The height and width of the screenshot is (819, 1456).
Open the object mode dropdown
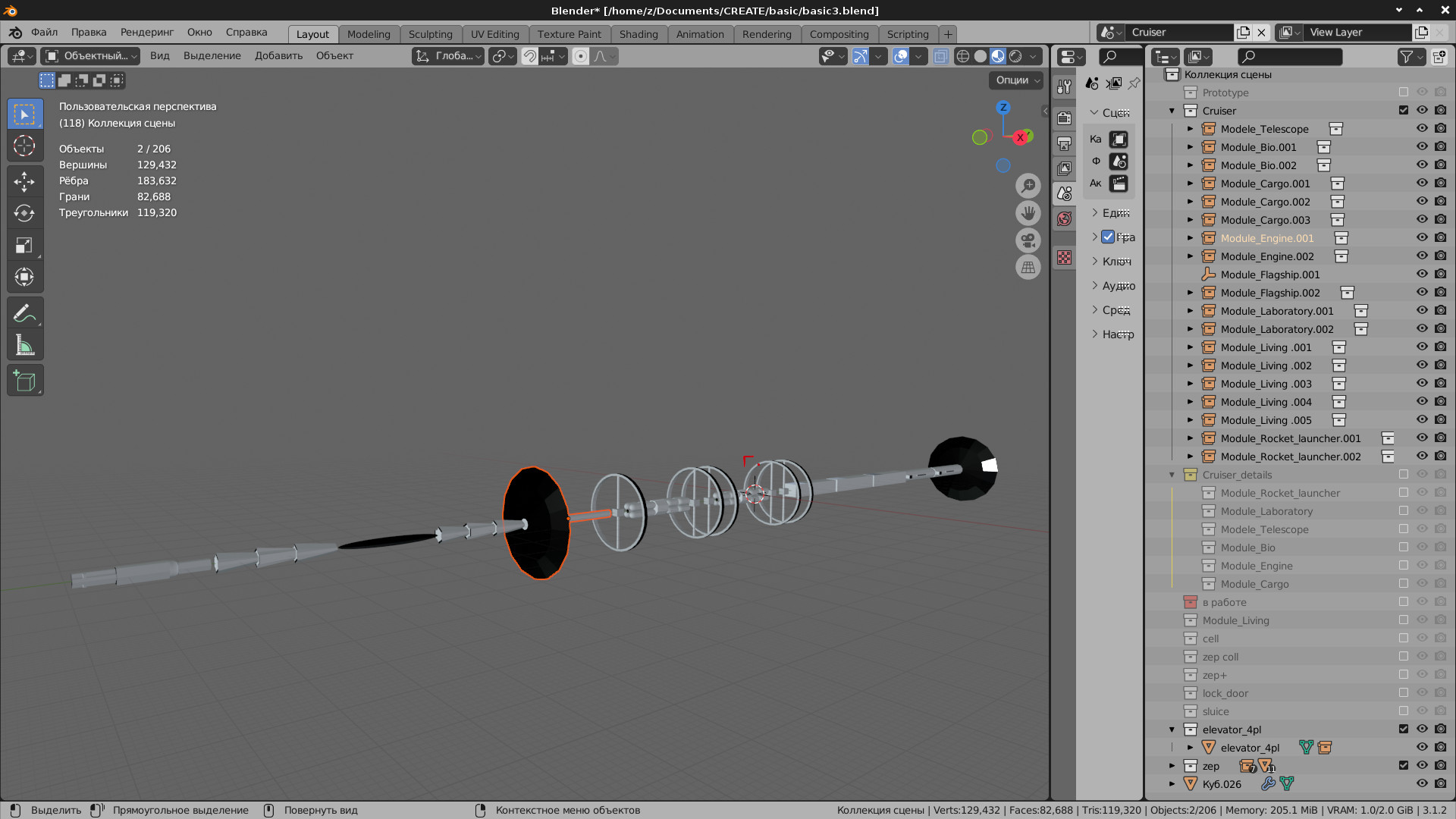tap(90, 56)
